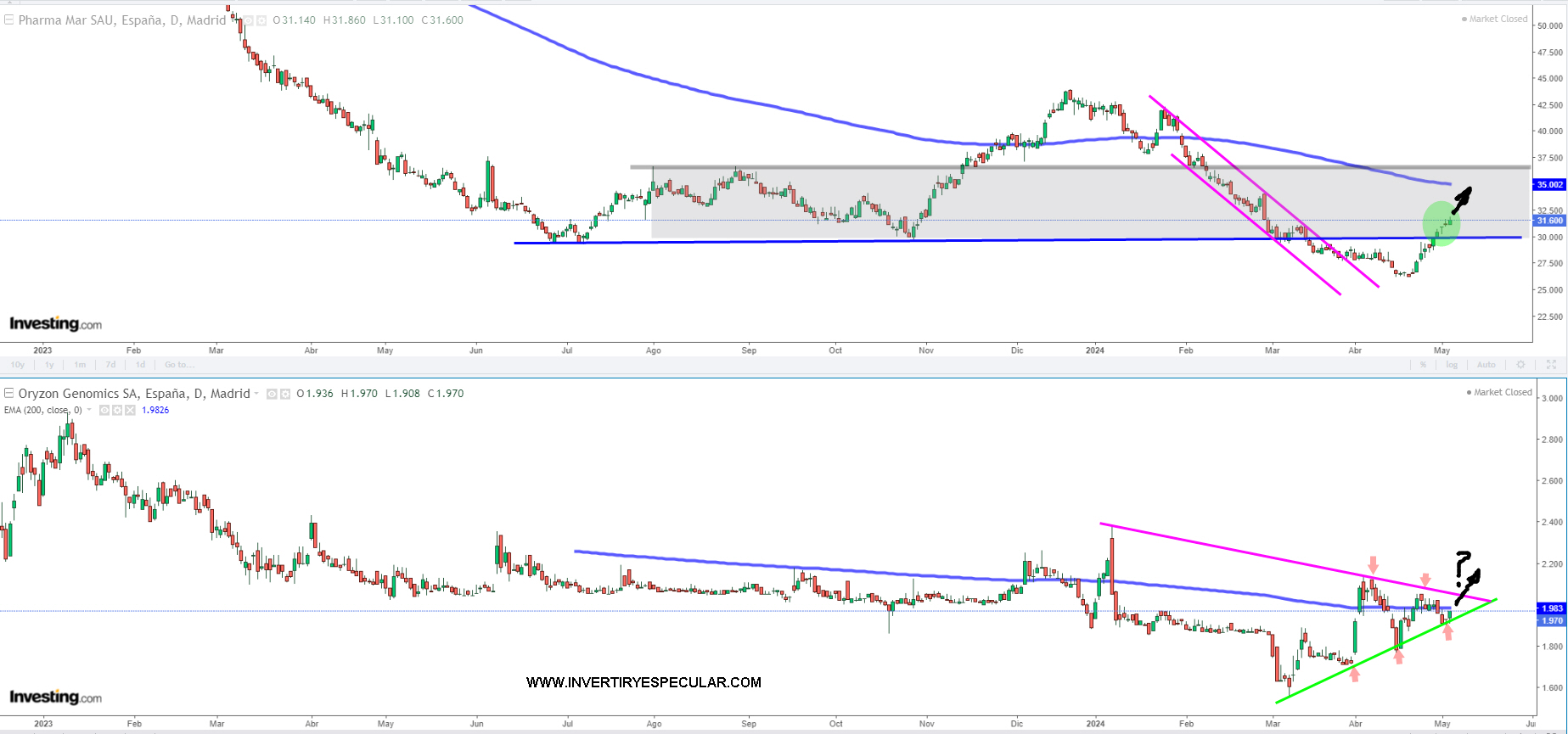The width and height of the screenshot is (1568, 734).
Task: Click the Pharma Mar SAU chart title
Action: [x=122, y=20]
